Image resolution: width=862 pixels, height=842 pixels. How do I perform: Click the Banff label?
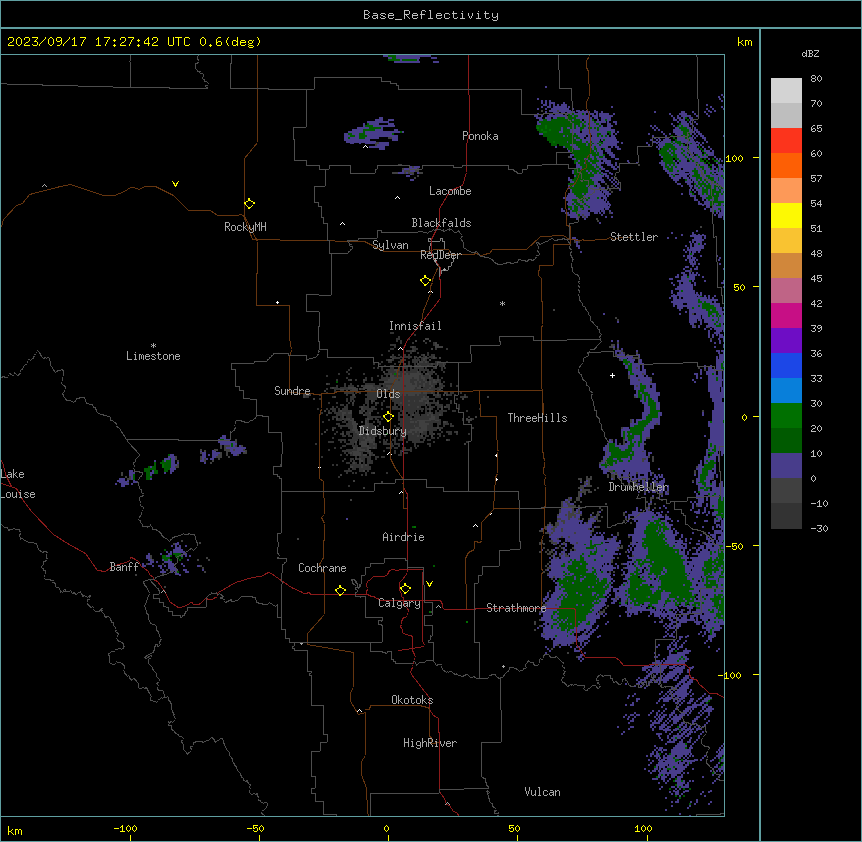click(x=124, y=567)
